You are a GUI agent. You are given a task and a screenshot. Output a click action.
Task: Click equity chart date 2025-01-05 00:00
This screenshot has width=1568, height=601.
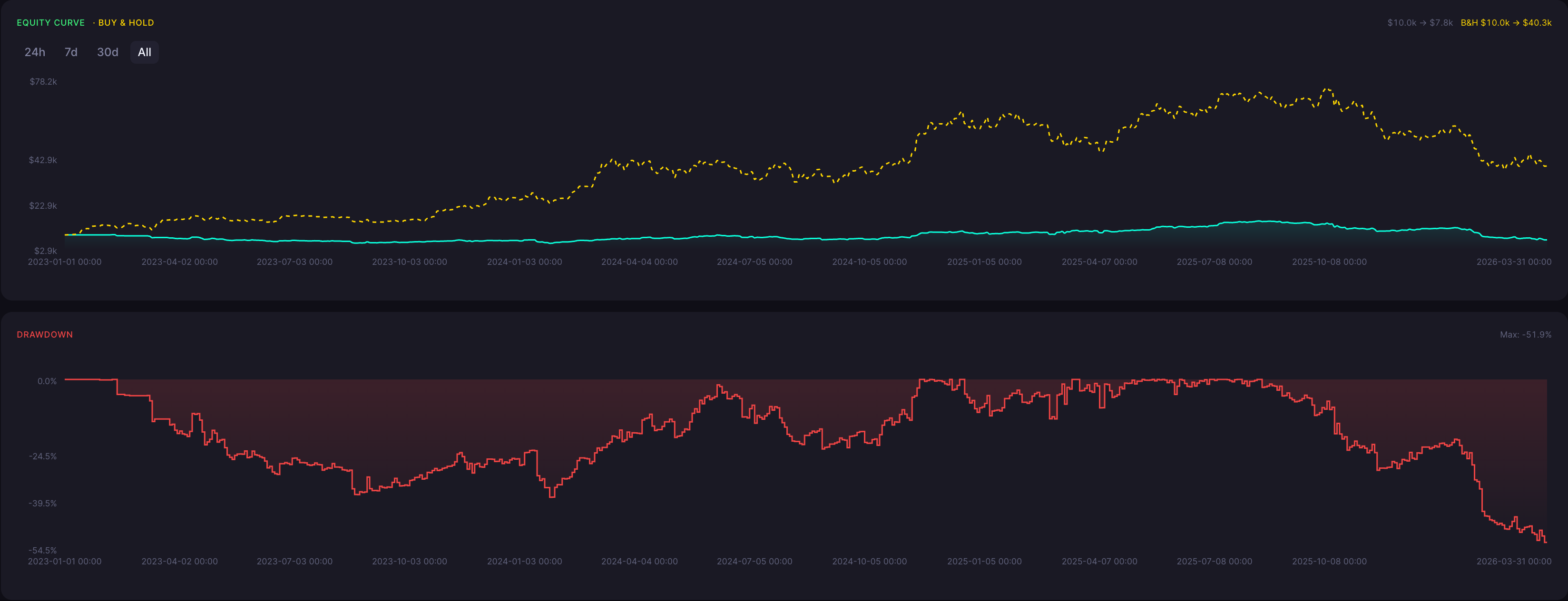tap(984, 262)
